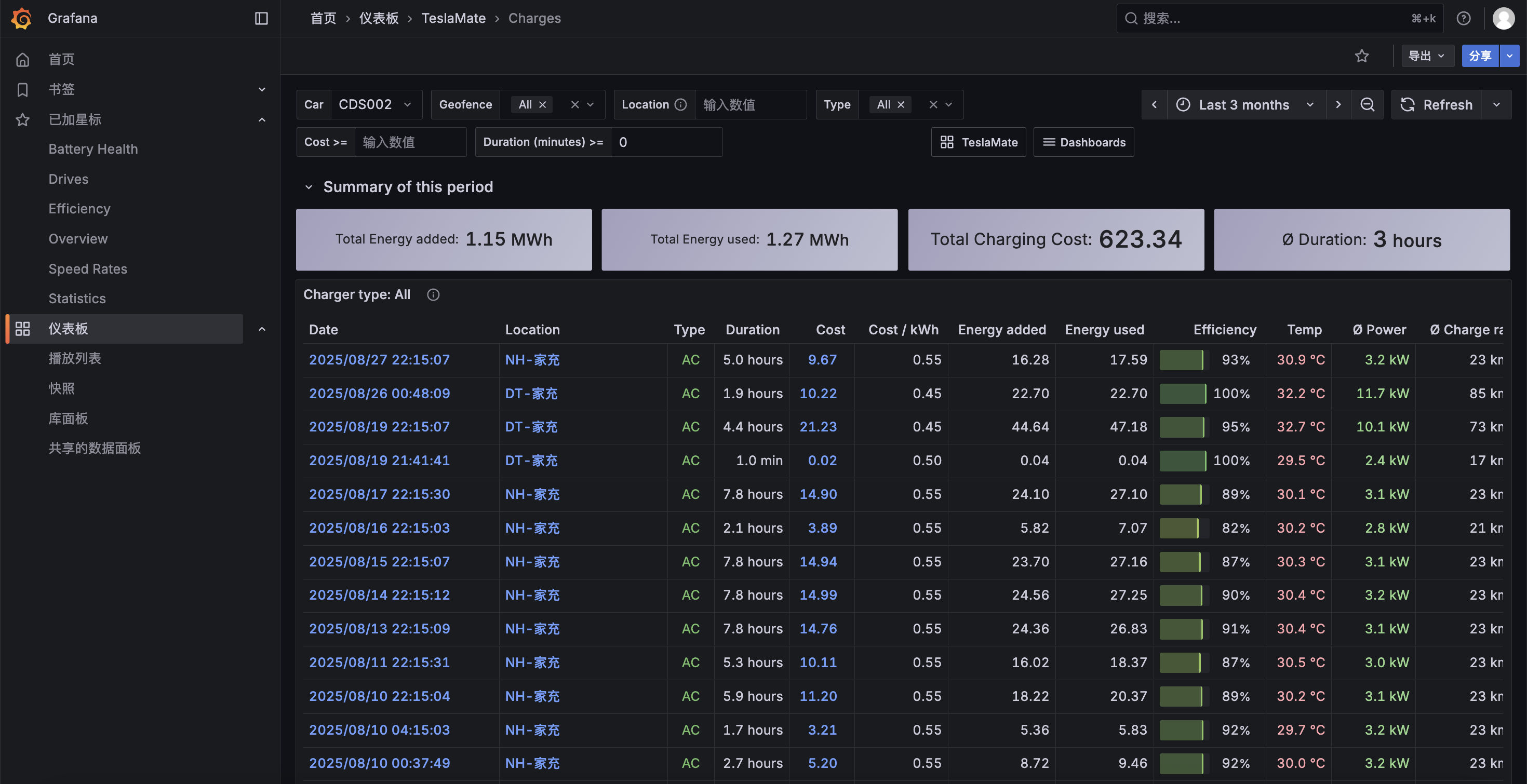Click the Grafana logo icon

[21, 18]
